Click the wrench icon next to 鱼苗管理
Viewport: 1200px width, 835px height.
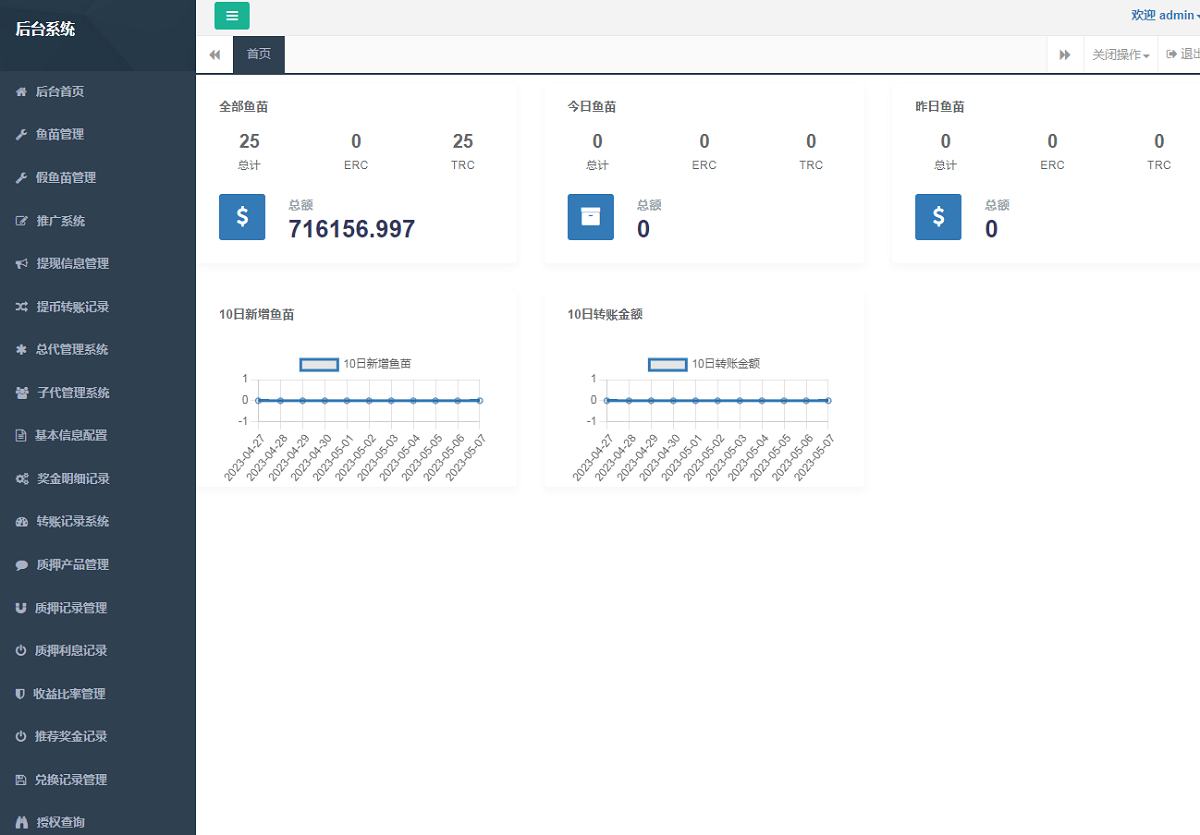coord(21,135)
